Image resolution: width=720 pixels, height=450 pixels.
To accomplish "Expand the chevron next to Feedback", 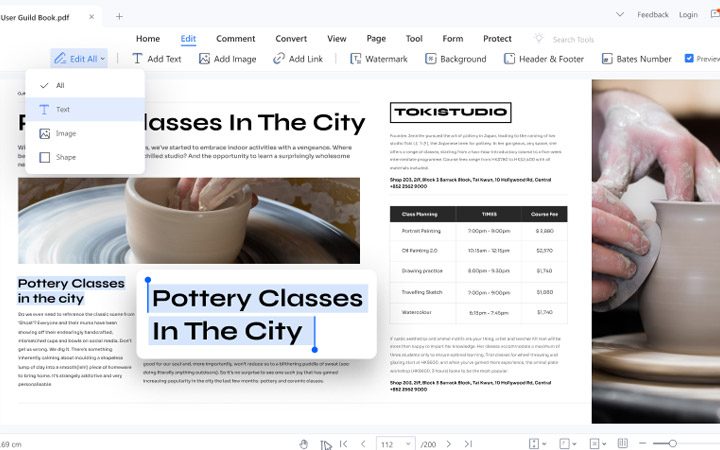I will pos(620,15).
